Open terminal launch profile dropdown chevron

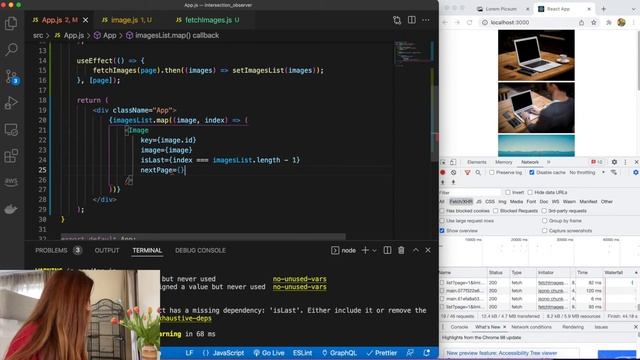coord(374,250)
